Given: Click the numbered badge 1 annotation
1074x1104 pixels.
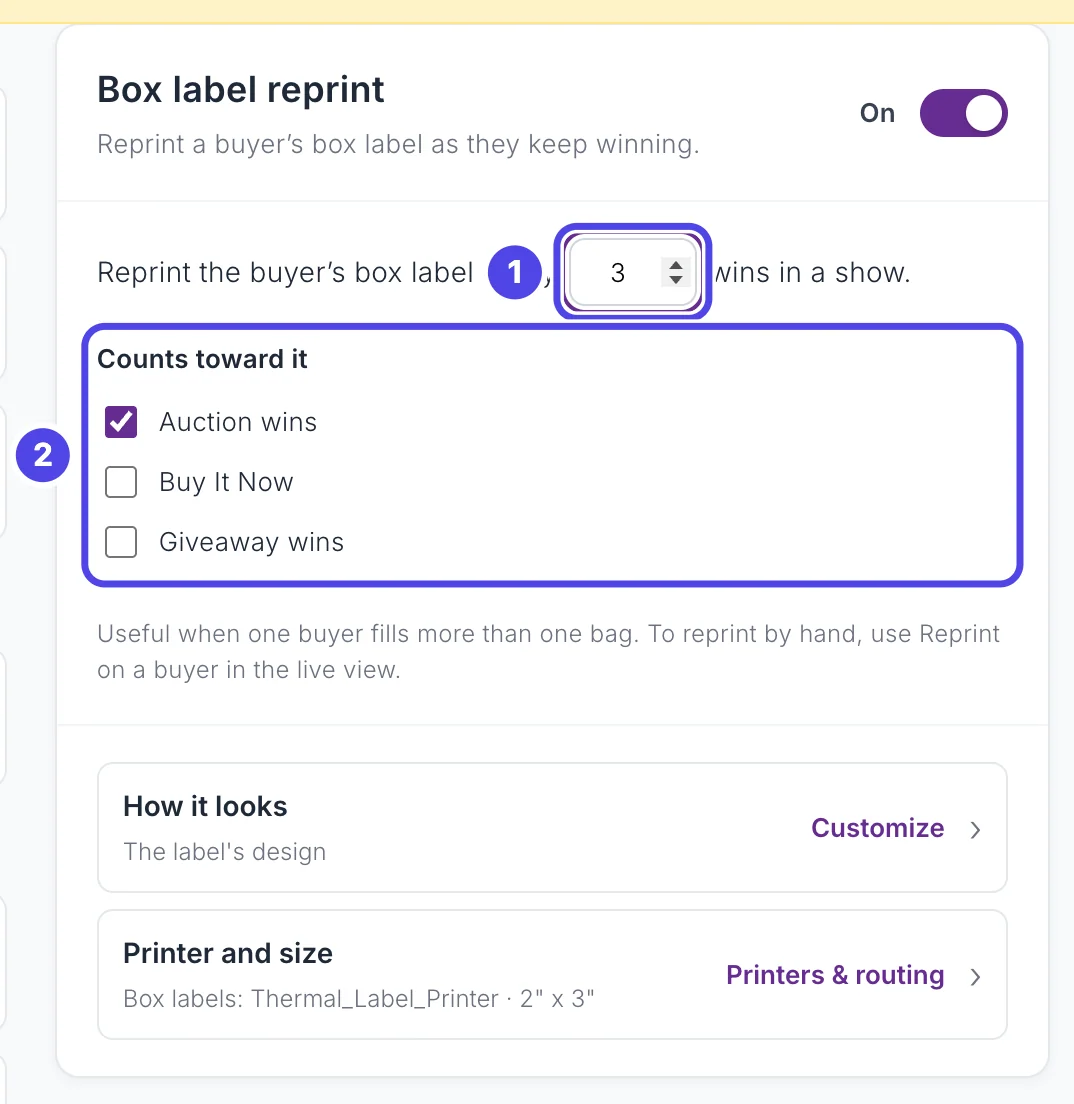Looking at the screenshot, I should 515,272.
